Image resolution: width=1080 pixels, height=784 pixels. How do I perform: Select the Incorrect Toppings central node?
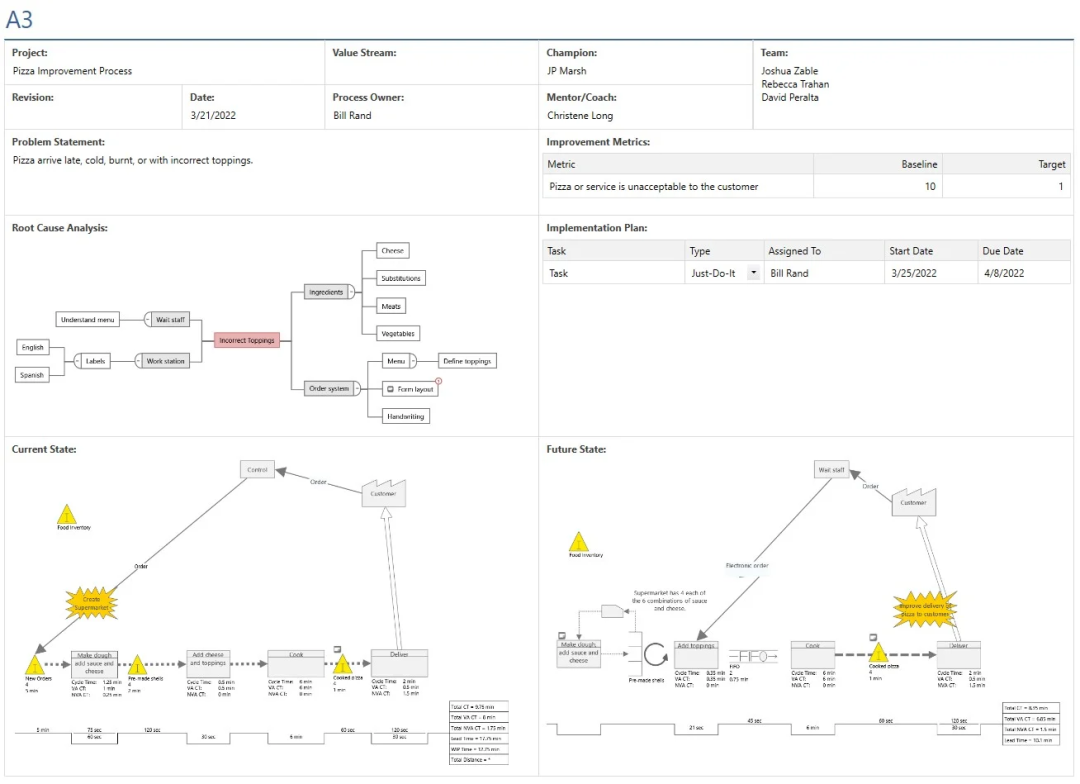[246, 340]
